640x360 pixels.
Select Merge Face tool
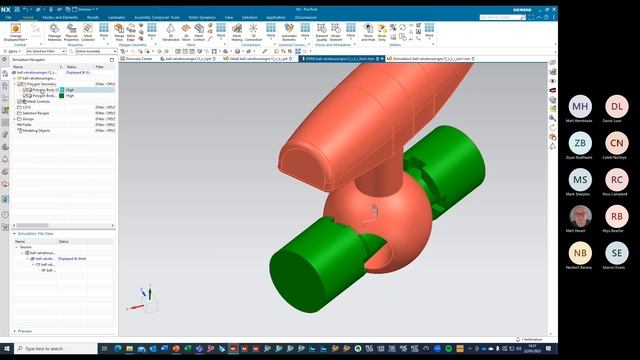pos(119,32)
